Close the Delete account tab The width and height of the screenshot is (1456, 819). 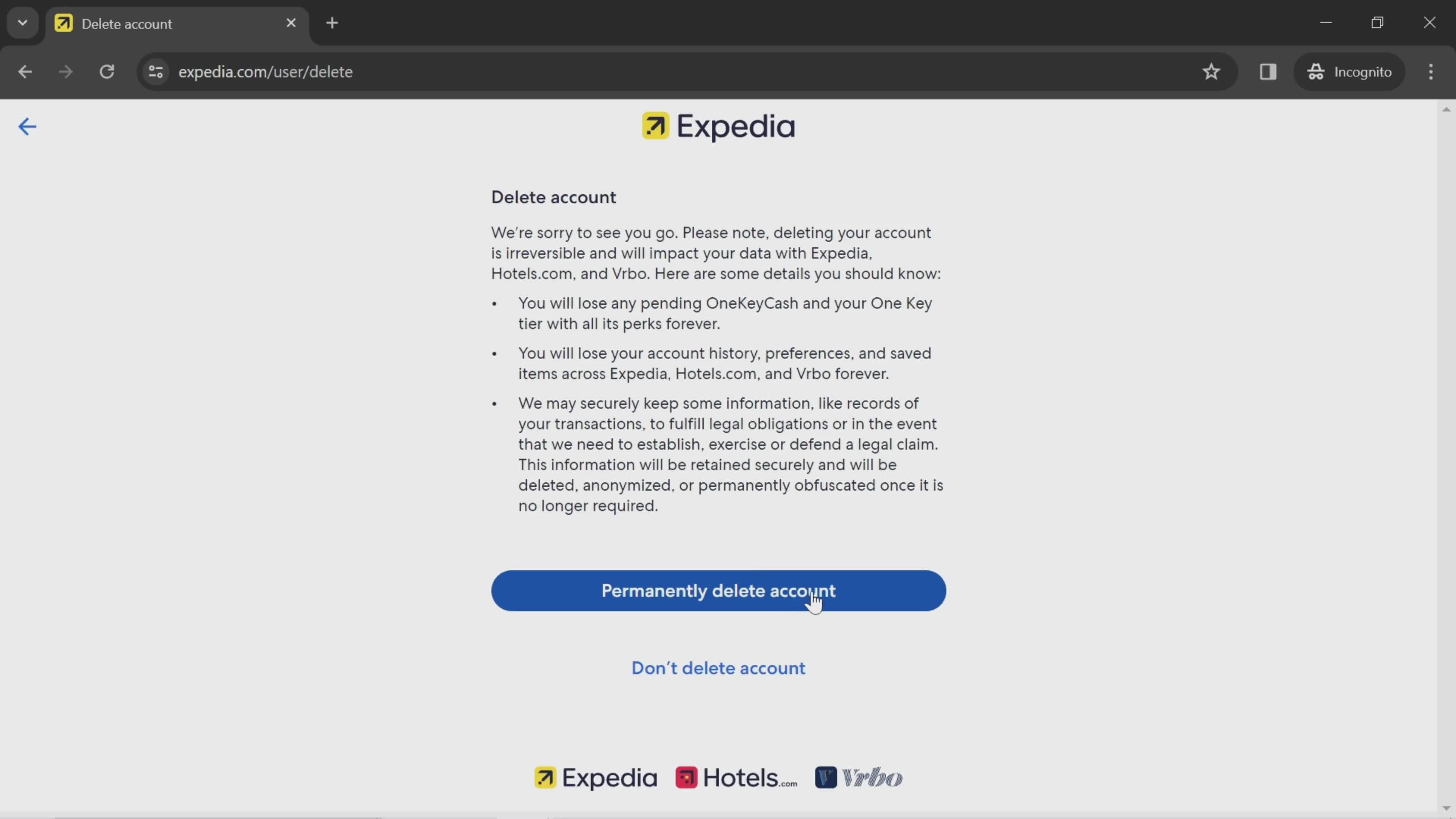291,23
